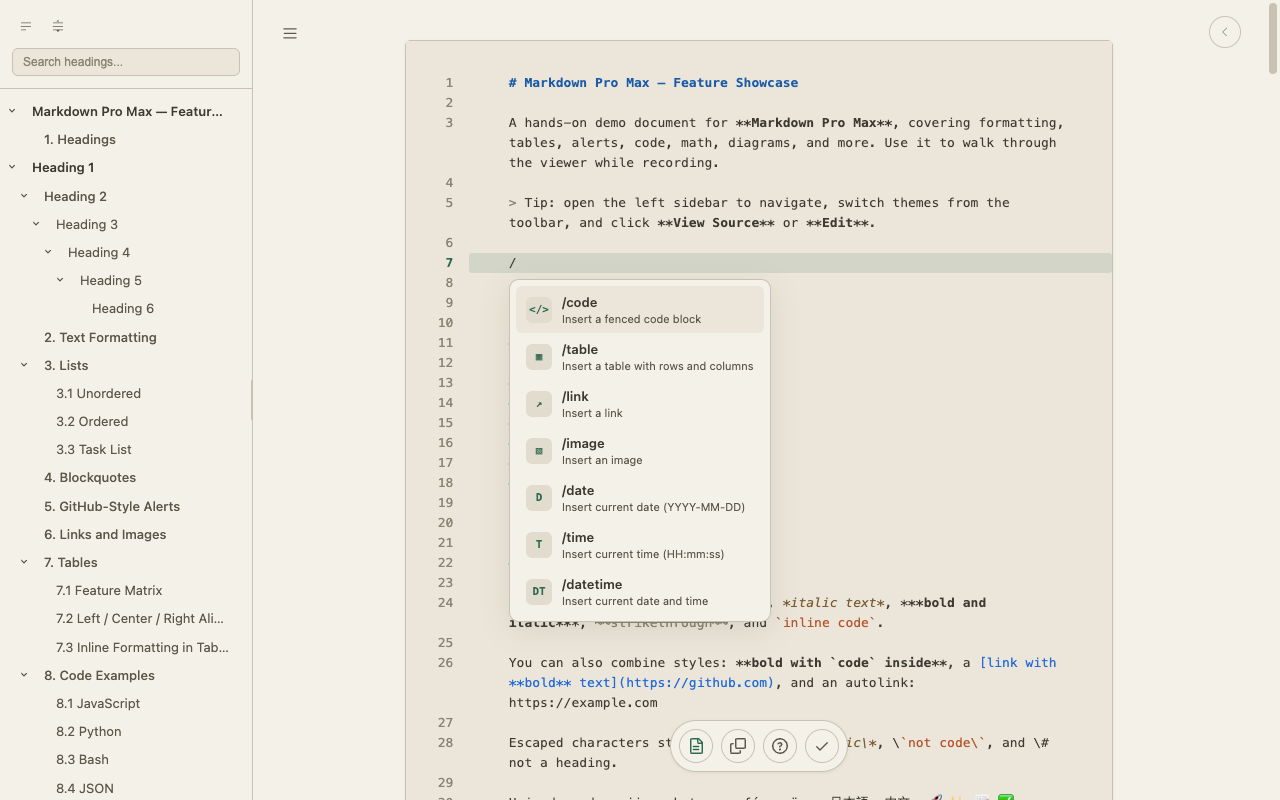The image size is (1280, 800).
Task: Click the arrow icon beside /link
Action: [x=539, y=404]
